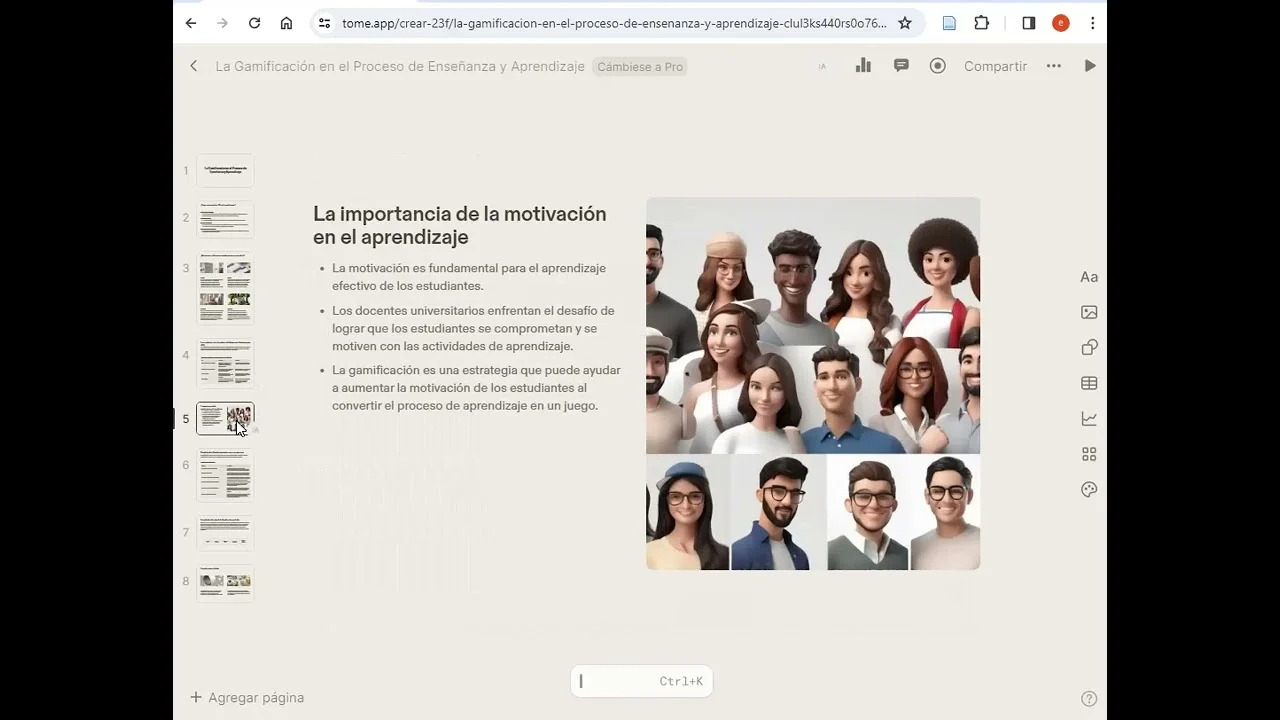1280x720 pixels.
Task: Go back using the left chevron
Action: (x=194, y=66)
